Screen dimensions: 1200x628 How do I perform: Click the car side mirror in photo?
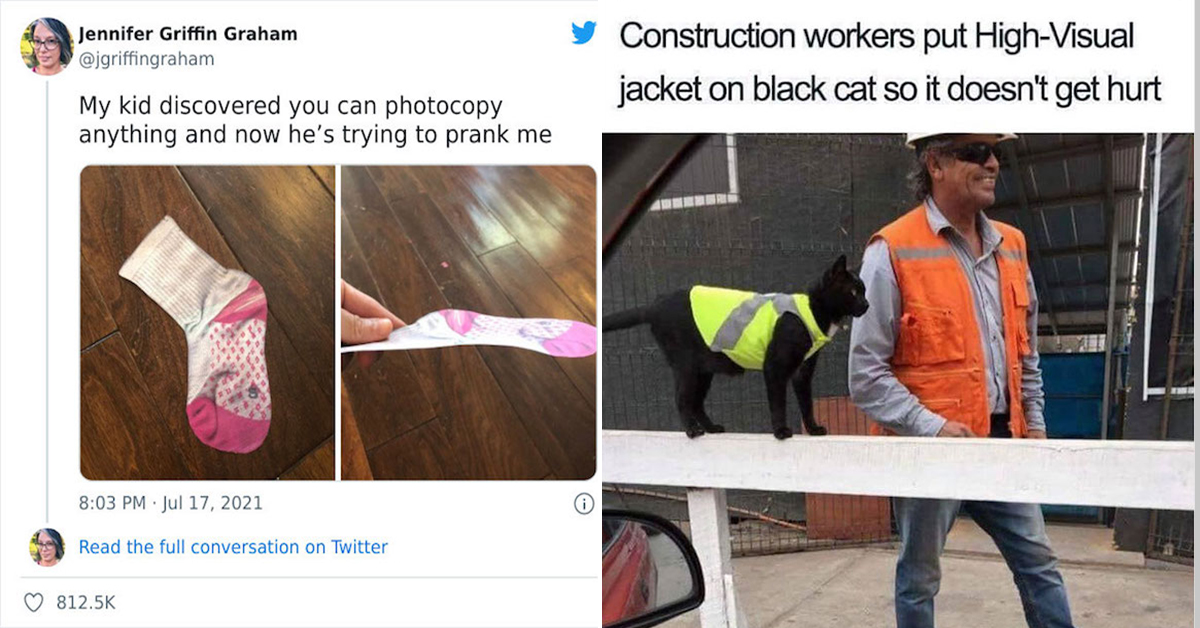651,570
